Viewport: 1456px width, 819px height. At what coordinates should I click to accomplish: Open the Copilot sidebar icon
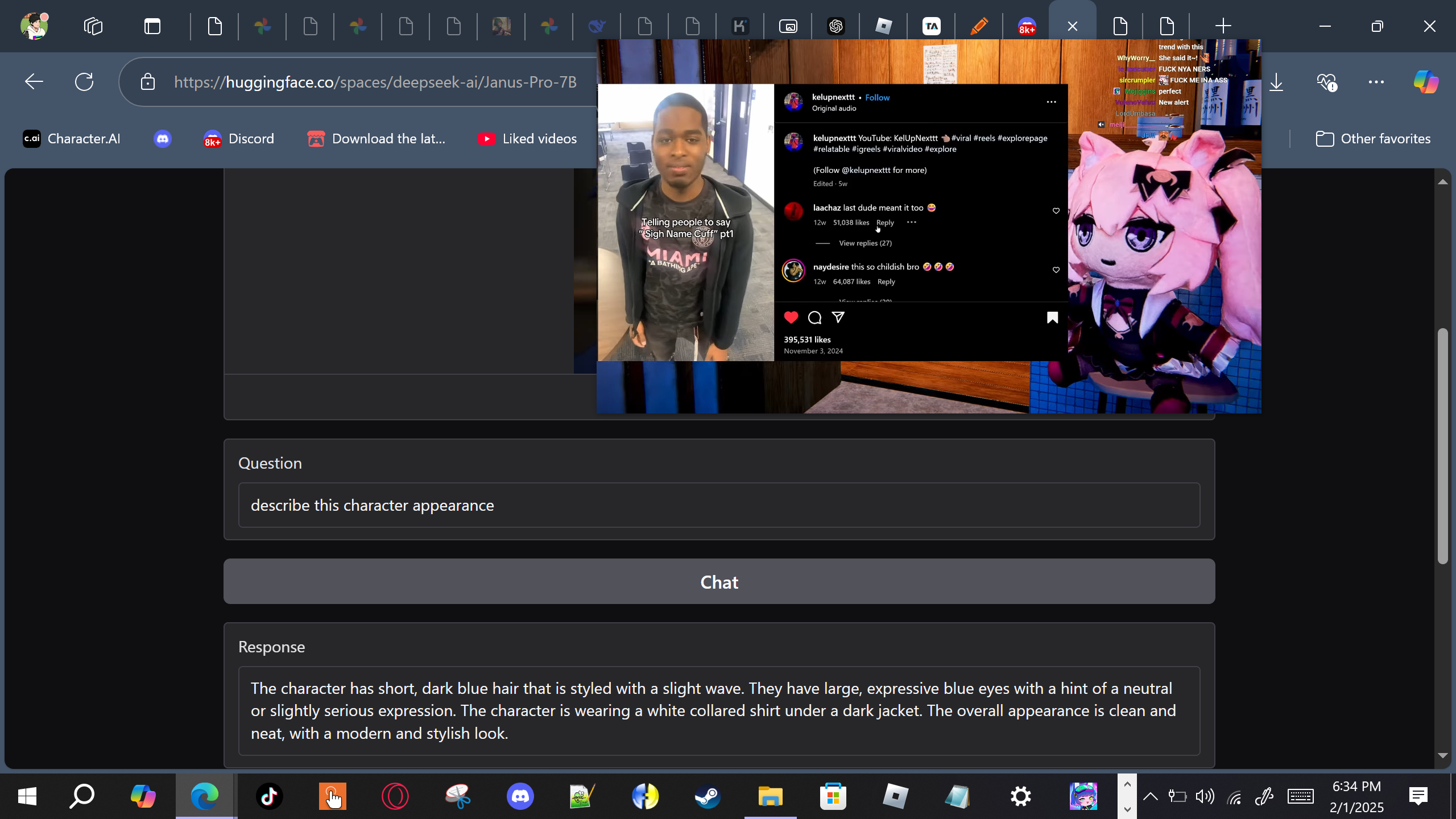coord(1425,82)
